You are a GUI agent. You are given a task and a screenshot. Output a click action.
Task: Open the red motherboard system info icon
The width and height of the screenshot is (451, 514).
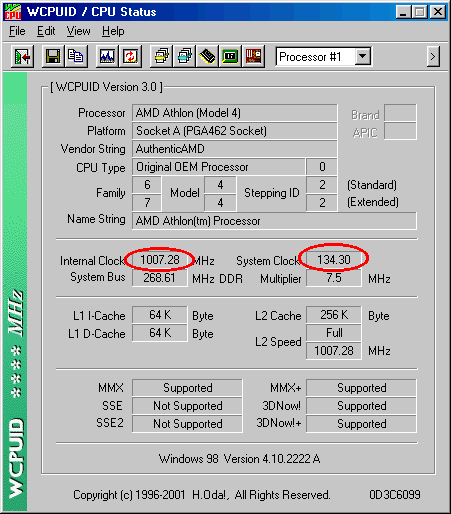(253, 56)
